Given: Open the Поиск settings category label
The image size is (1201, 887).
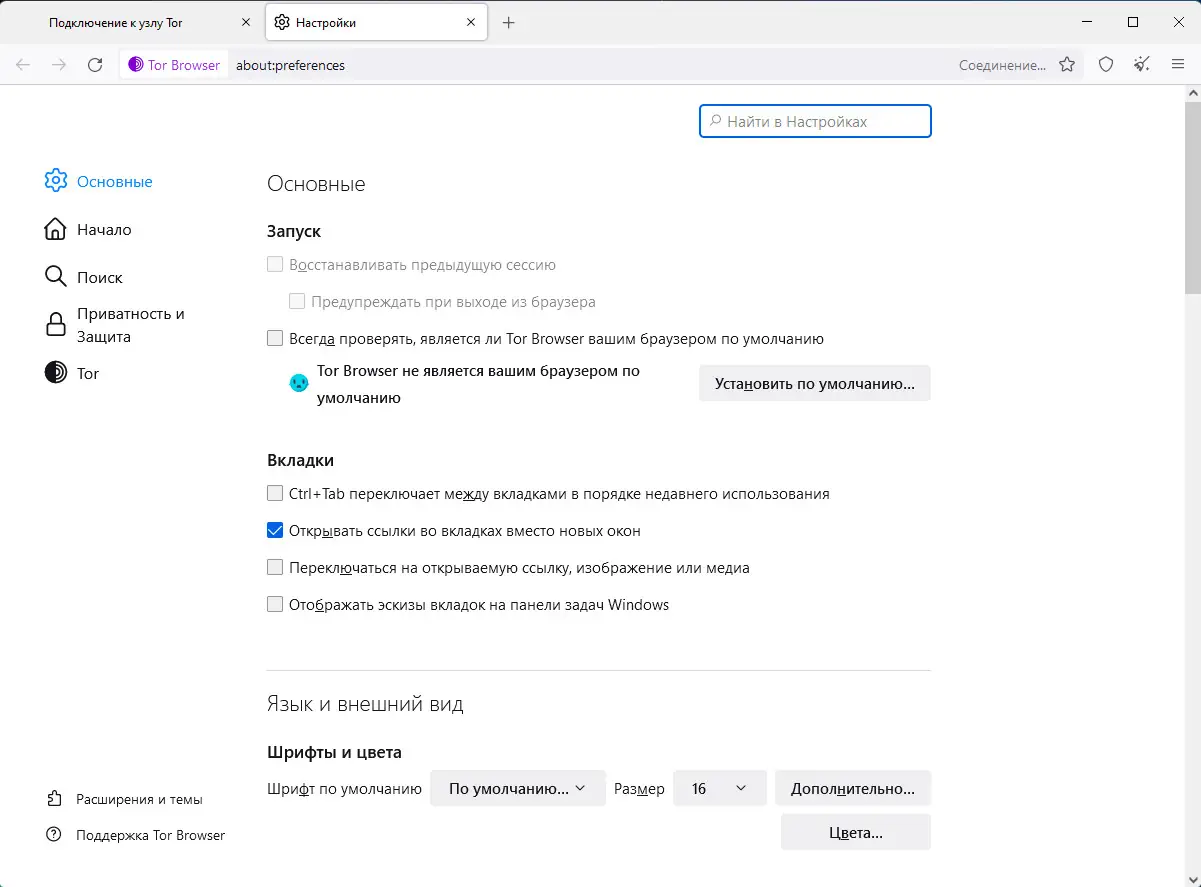Looking at the screenshot, I should click(100, 278).
